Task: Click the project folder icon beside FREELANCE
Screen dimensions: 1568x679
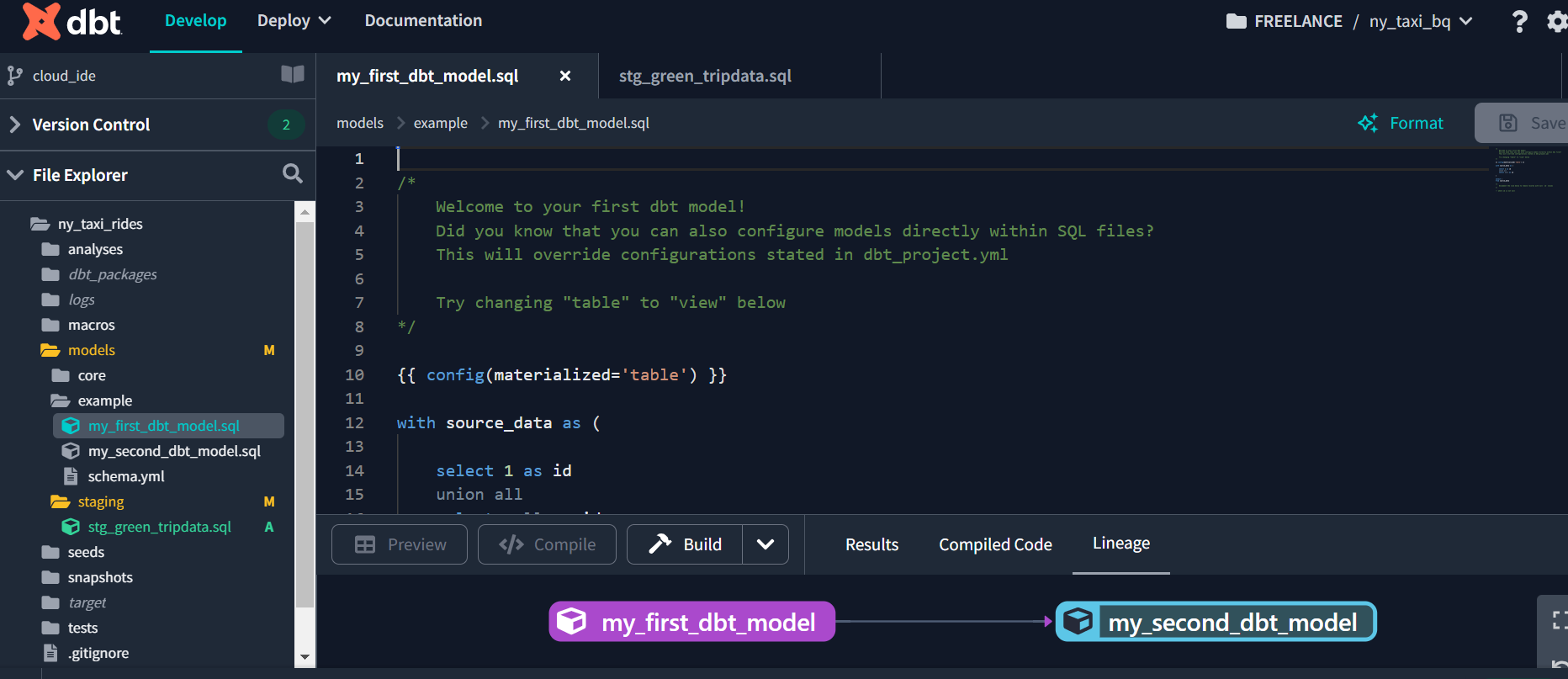Action: 1236,21
